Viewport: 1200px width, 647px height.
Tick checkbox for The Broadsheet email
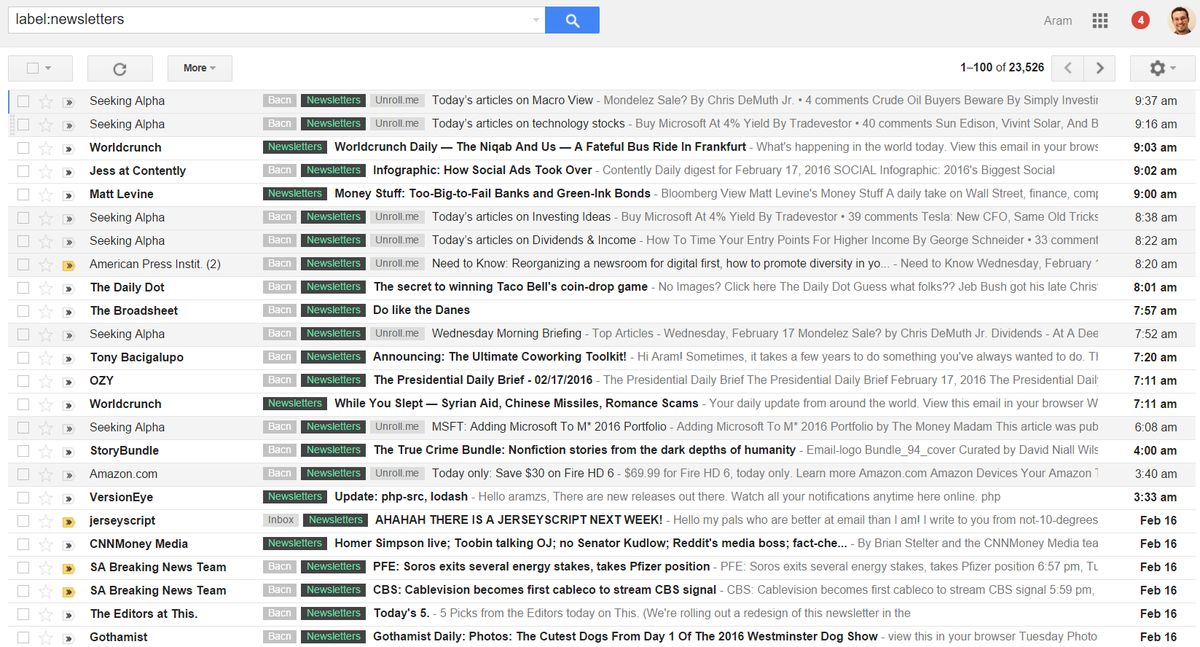coord(23,311)
